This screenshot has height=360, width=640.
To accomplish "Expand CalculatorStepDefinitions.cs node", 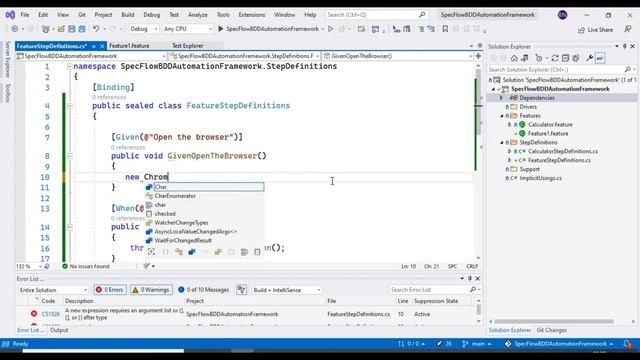I will click(509, 151).
